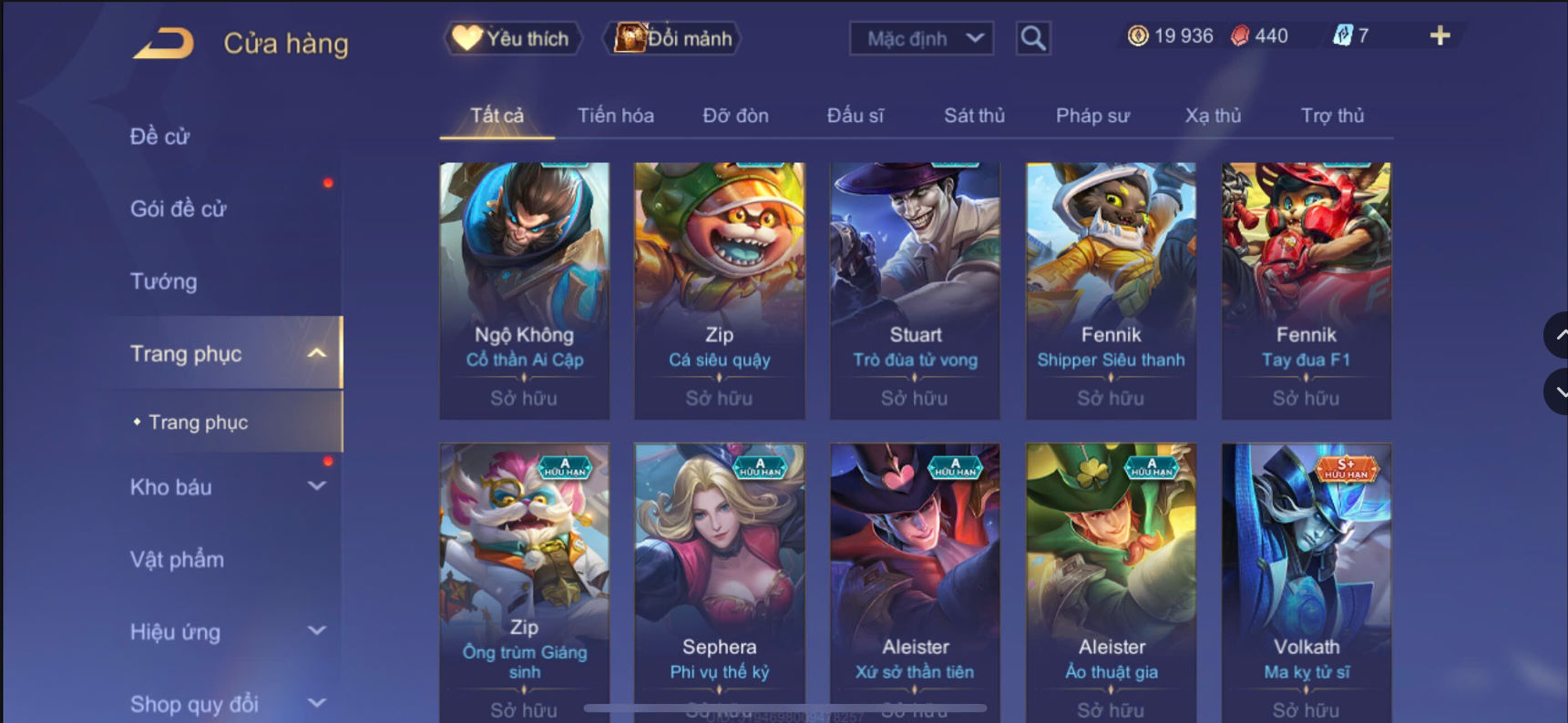Click the heart icon on Yêu thích
1568x723 pixels.
(466, 37)
